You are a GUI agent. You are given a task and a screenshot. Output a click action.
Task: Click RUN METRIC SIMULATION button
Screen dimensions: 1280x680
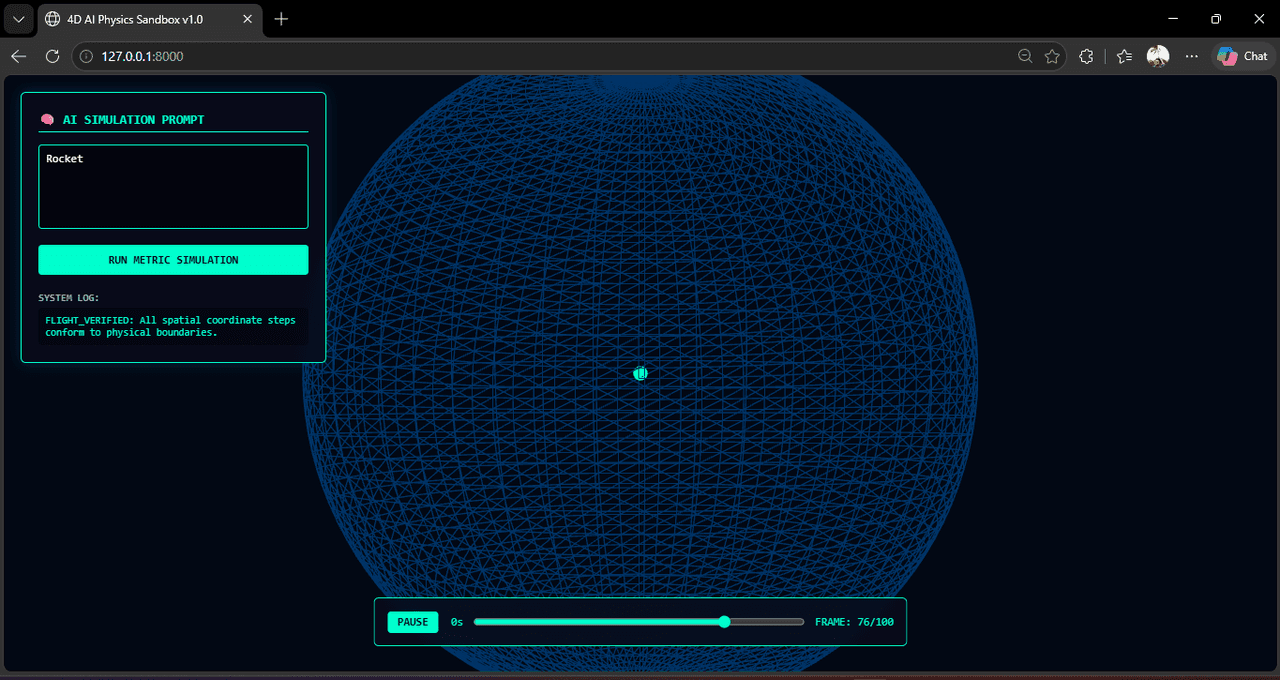pos(173,260)
